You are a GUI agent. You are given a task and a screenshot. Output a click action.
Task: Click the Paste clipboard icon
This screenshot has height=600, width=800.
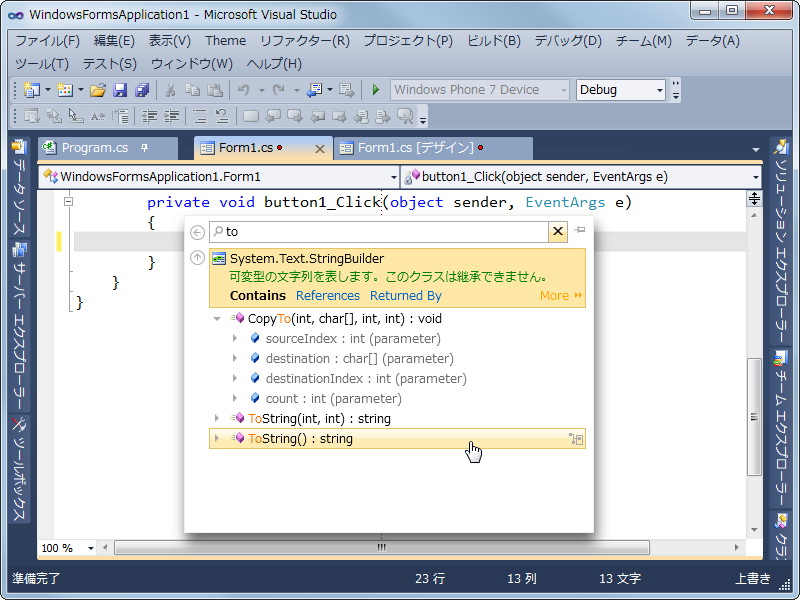point(215,90)
